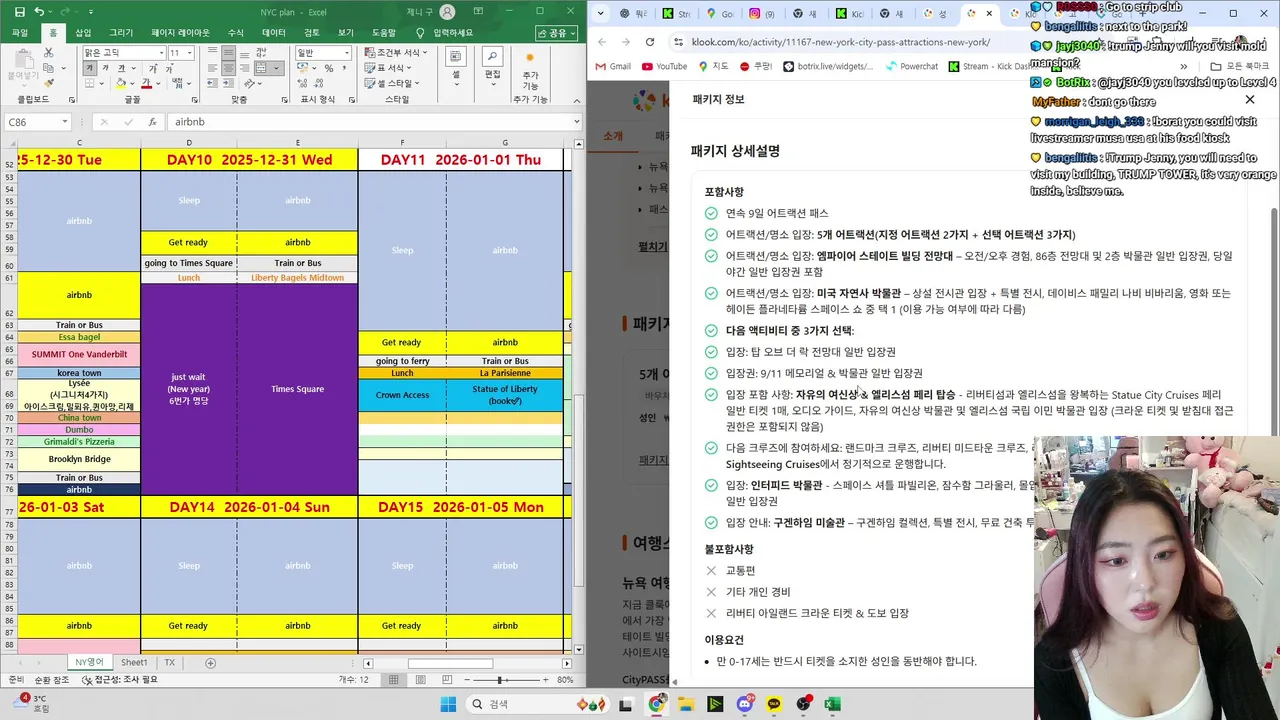Expand the formula bar
The height and width of the screenshot is (720, 1280).
pos(576,122)
